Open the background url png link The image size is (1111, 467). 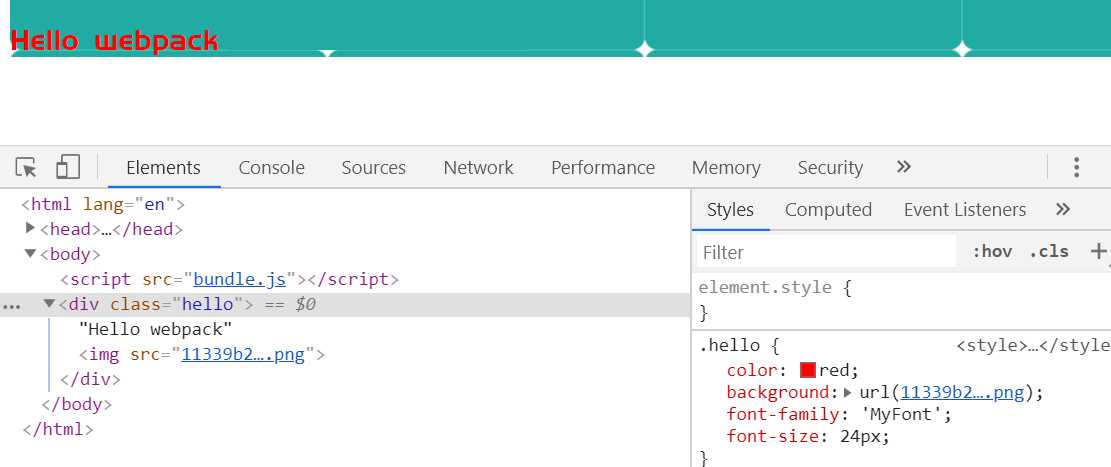point(963,393)
